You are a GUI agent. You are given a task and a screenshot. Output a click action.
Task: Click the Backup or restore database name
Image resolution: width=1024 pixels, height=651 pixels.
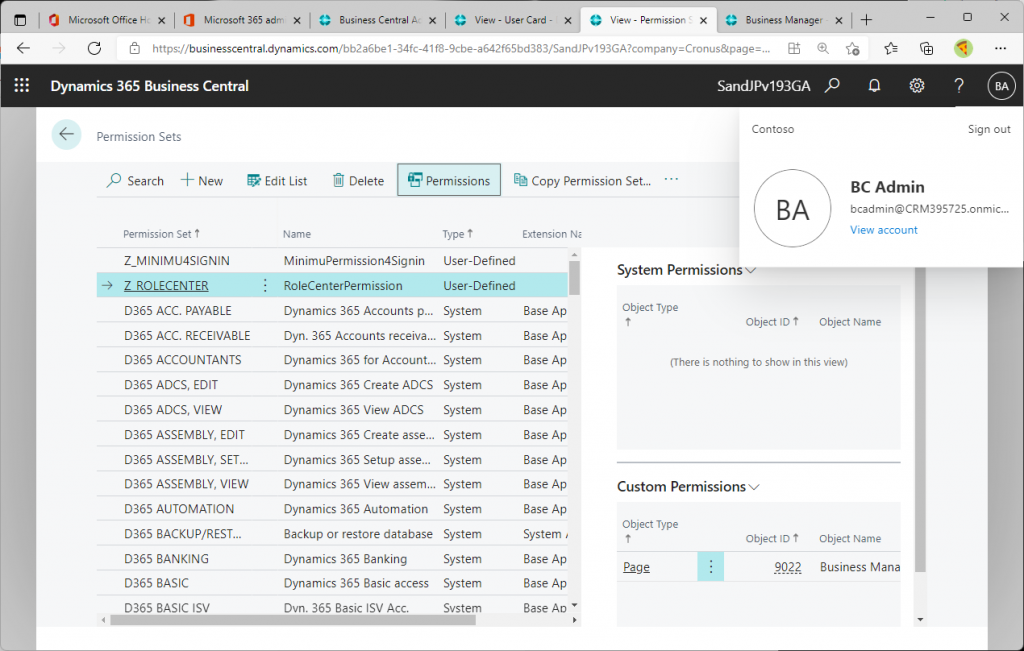358,533
